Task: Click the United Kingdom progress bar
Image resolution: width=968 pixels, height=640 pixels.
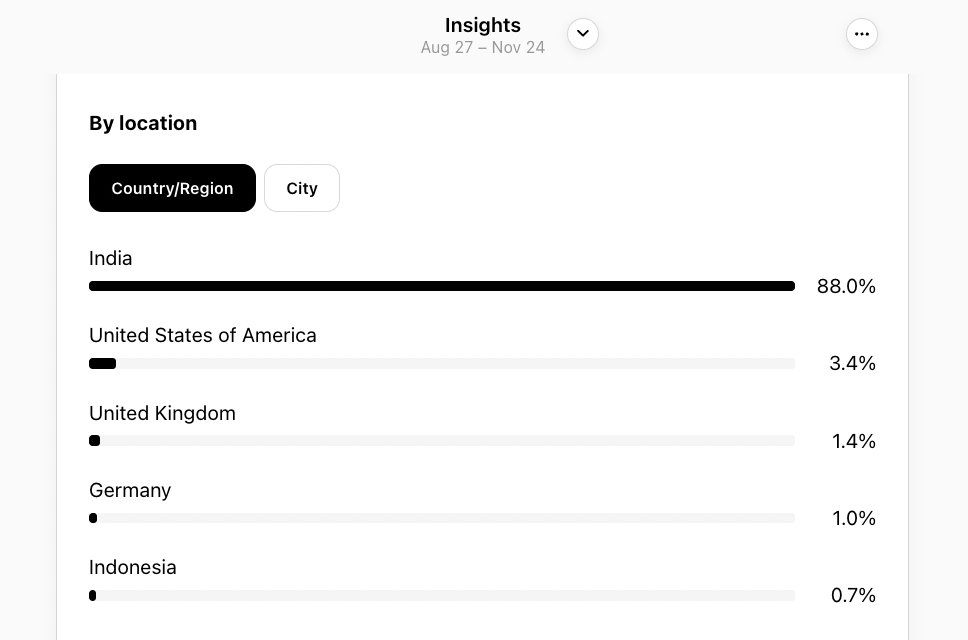Action: coord(441,441)
